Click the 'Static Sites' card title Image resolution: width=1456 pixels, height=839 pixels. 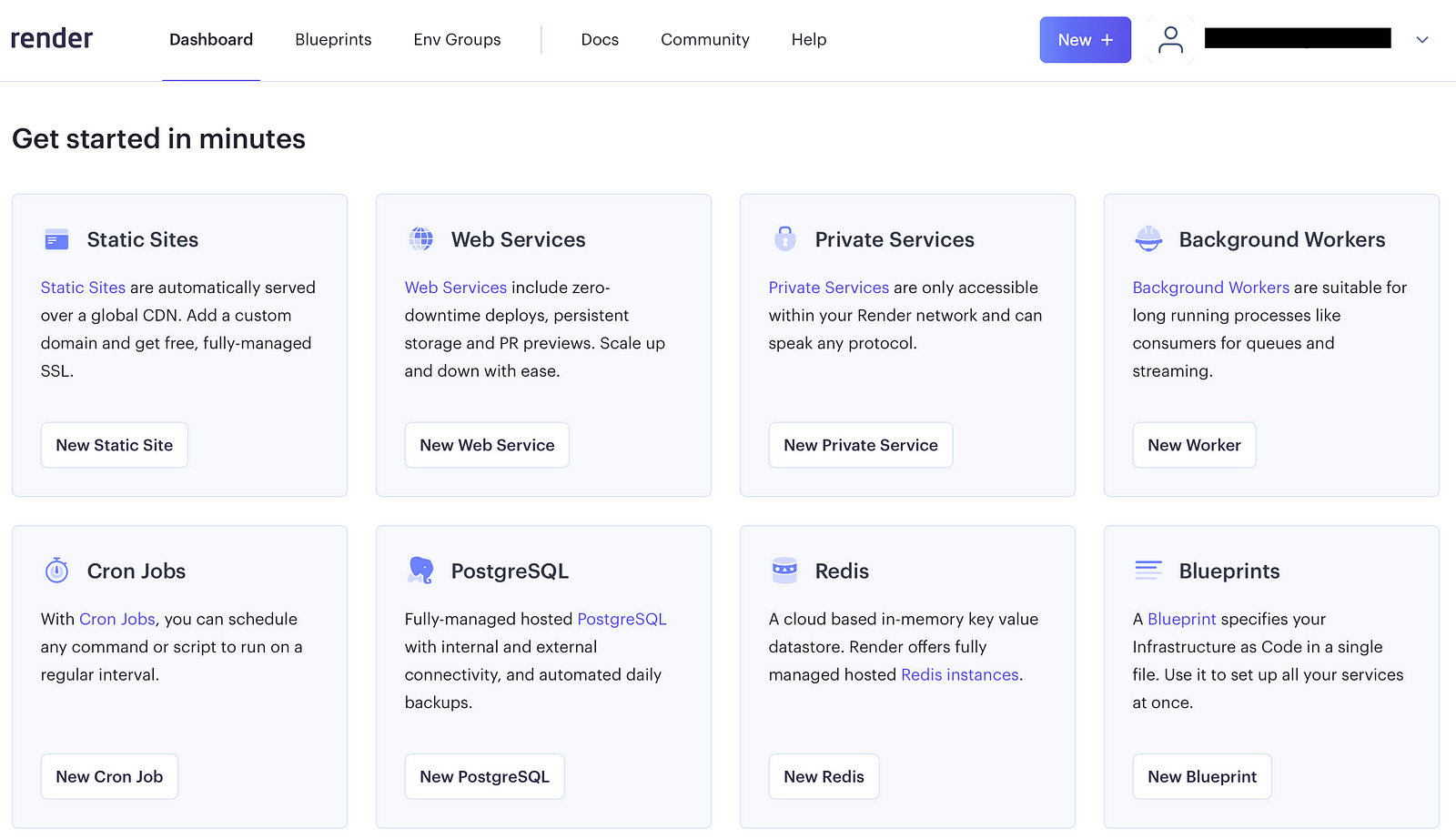(x=143, y=239)
